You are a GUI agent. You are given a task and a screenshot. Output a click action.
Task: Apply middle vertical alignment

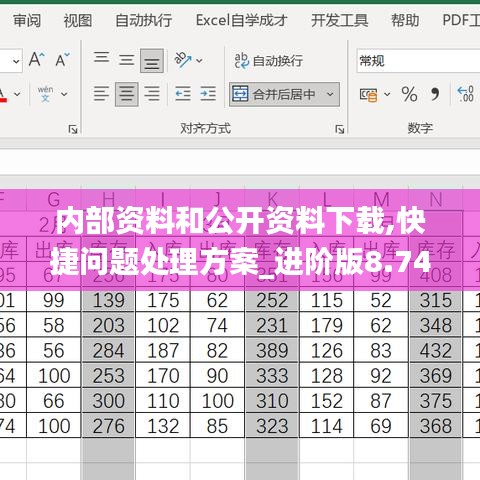click(127, 61)
